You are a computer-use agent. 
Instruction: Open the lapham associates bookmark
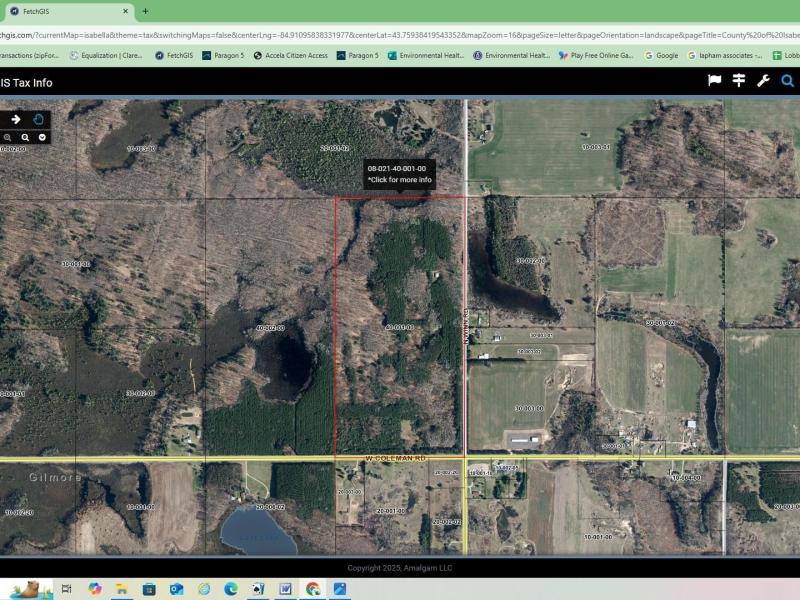pyautogui.click(x=724, y=55)
